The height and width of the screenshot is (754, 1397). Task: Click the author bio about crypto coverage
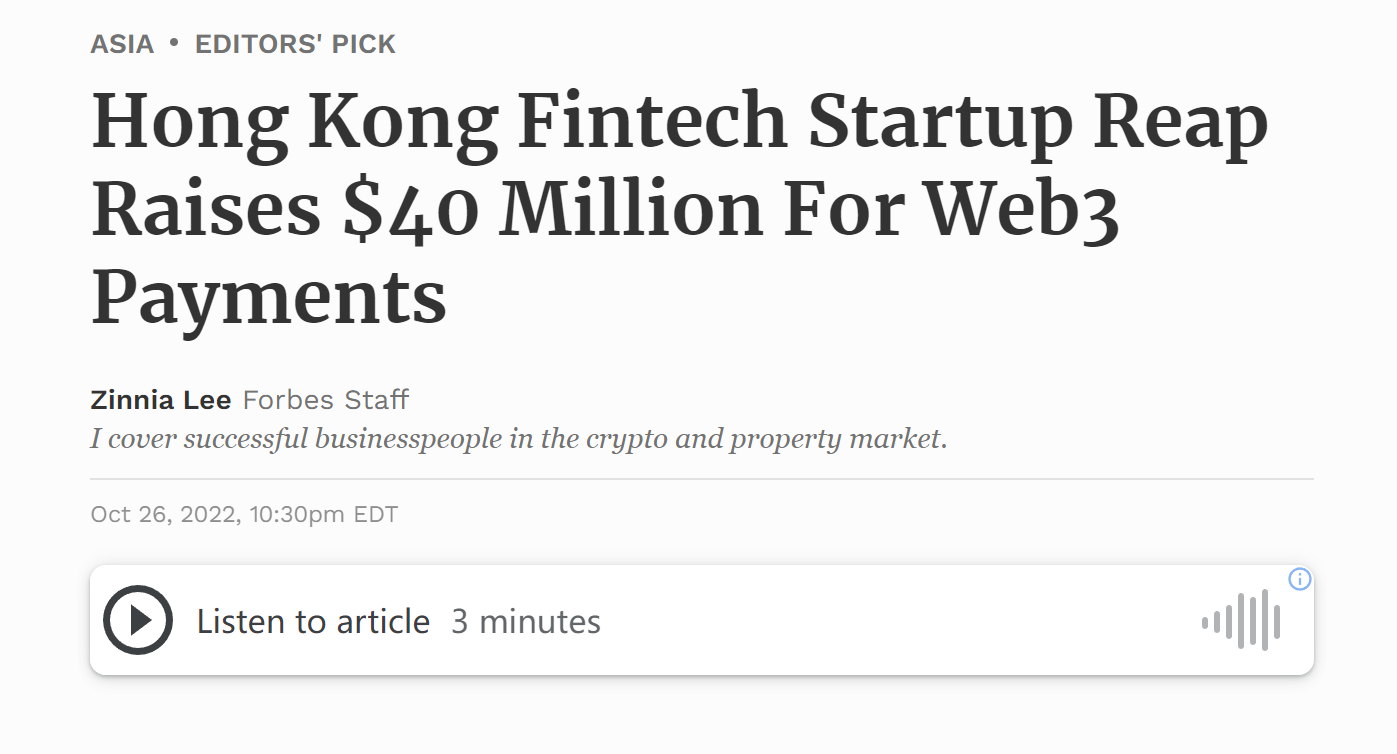pyautogui.click(x=518, y=439)
